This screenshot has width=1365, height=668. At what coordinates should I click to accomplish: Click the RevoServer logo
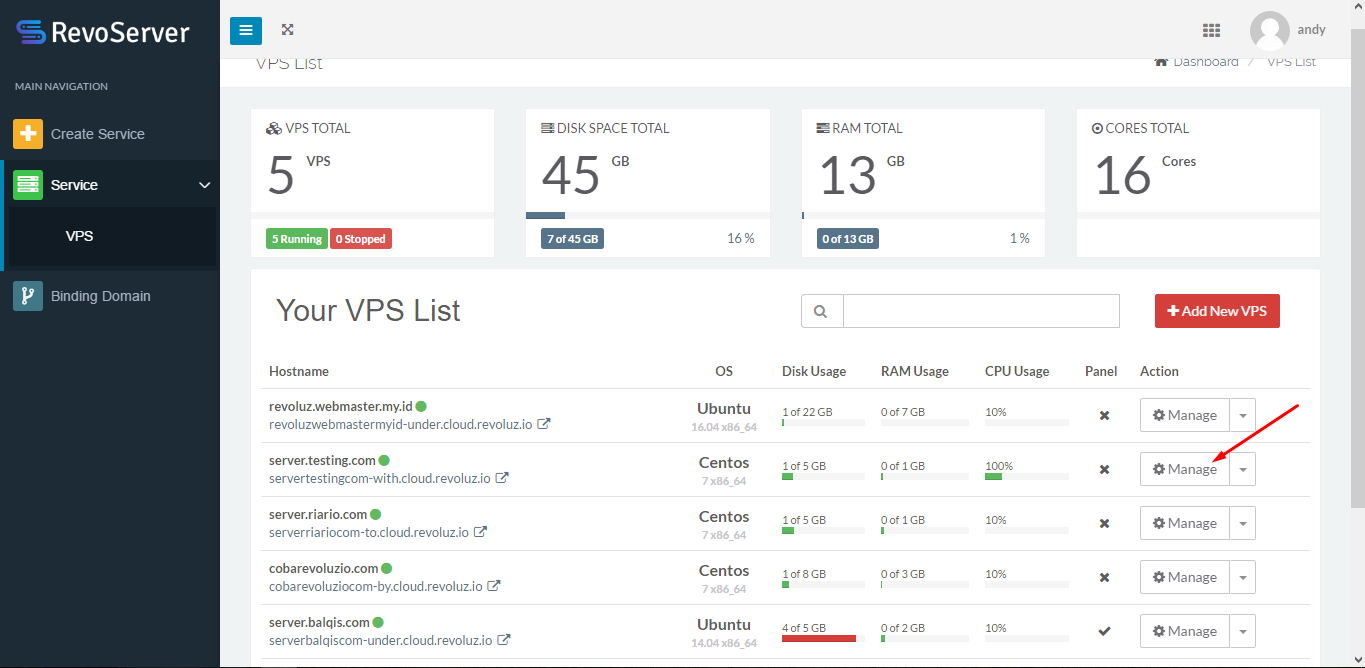click(x=103, y=32)
